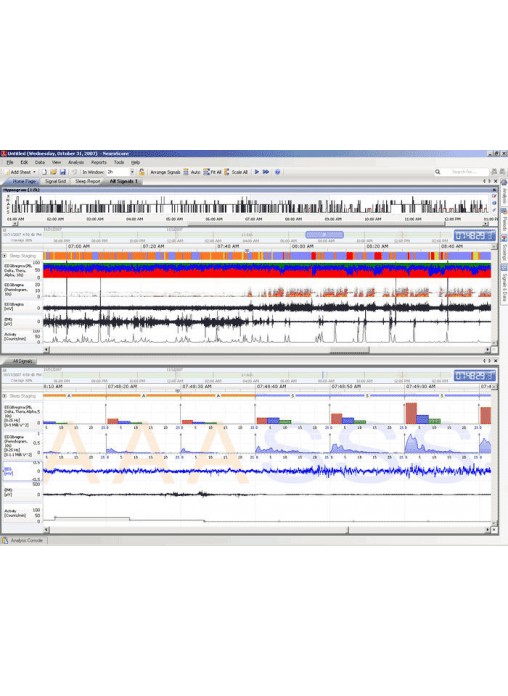Start playback with the play arrow
The width and height of the screenshot is (508, 696).
(257, 172)
